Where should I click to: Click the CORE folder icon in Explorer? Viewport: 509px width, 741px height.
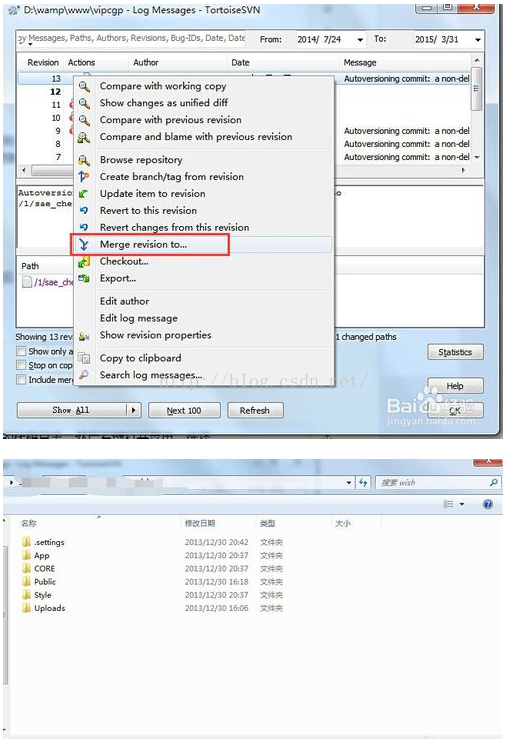[x=26, y=569]
